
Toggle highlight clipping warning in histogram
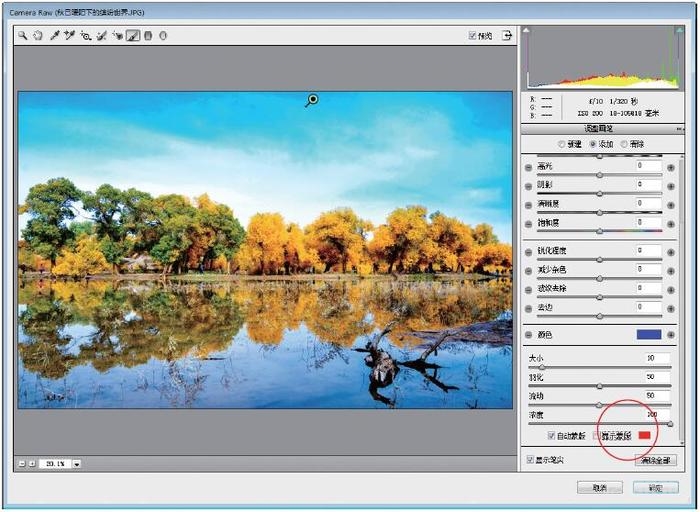pos(679,30)
